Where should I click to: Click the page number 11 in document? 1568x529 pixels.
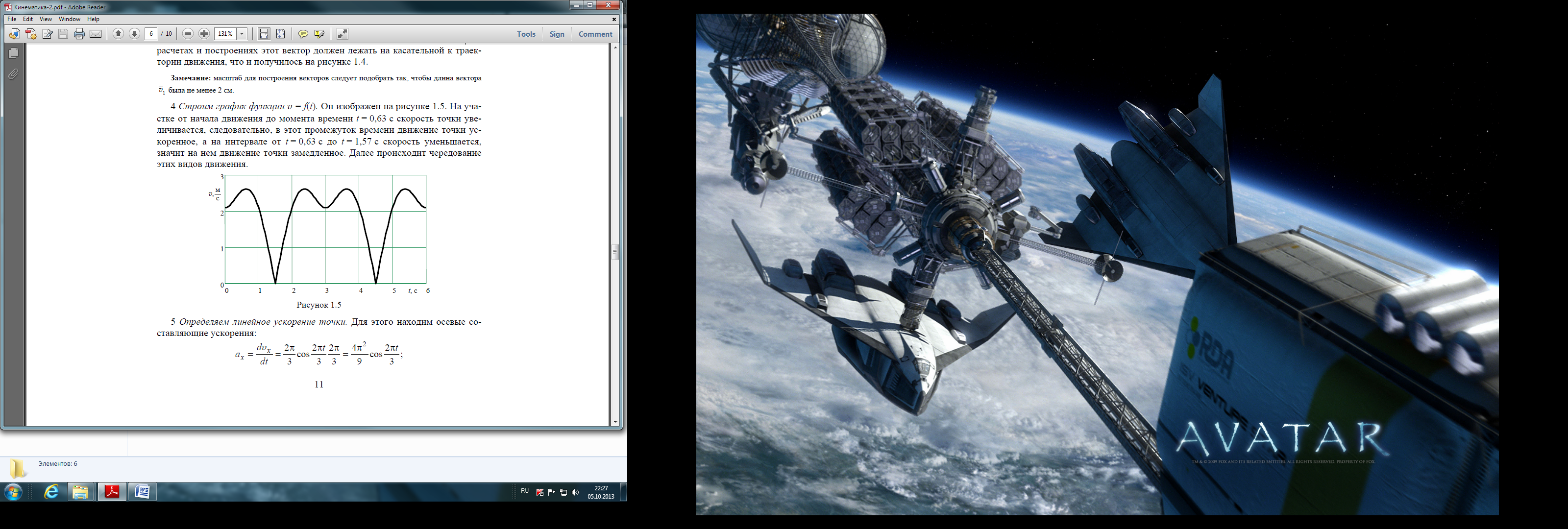point(319,385)
